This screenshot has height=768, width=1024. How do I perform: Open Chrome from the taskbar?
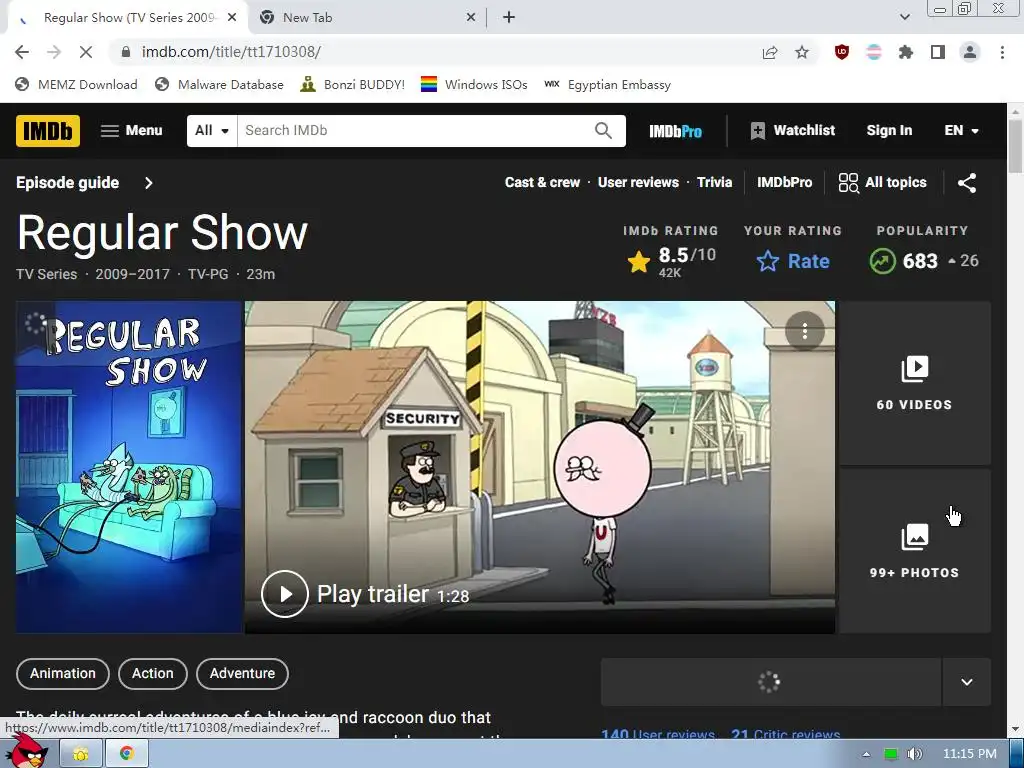point(127,754)
